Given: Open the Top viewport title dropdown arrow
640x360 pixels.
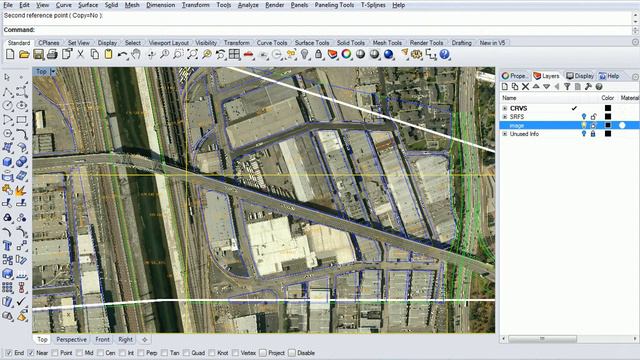Looking at the screenshot, I should pos(53,71).
